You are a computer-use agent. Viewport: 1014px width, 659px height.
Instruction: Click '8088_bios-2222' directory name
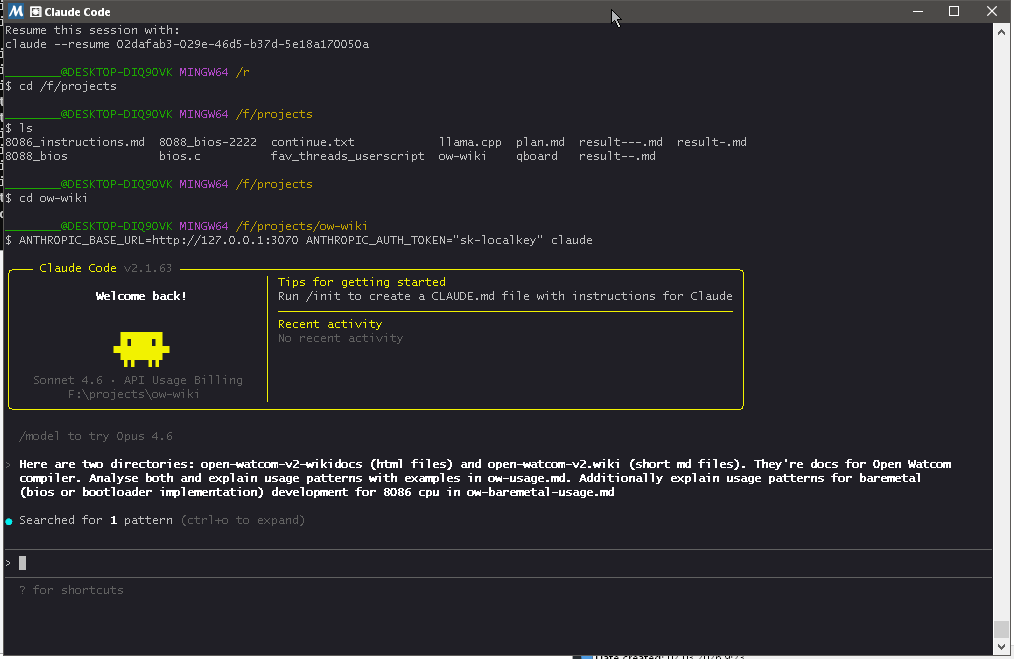click(208, 142)
